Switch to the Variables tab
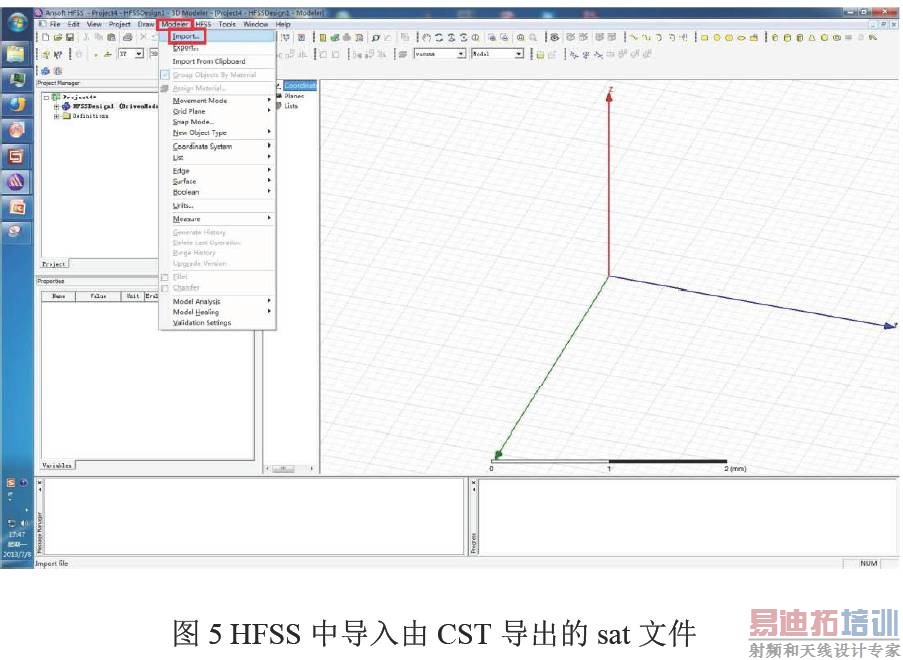This screenshot has height=660, width=903. pos(57,465)
